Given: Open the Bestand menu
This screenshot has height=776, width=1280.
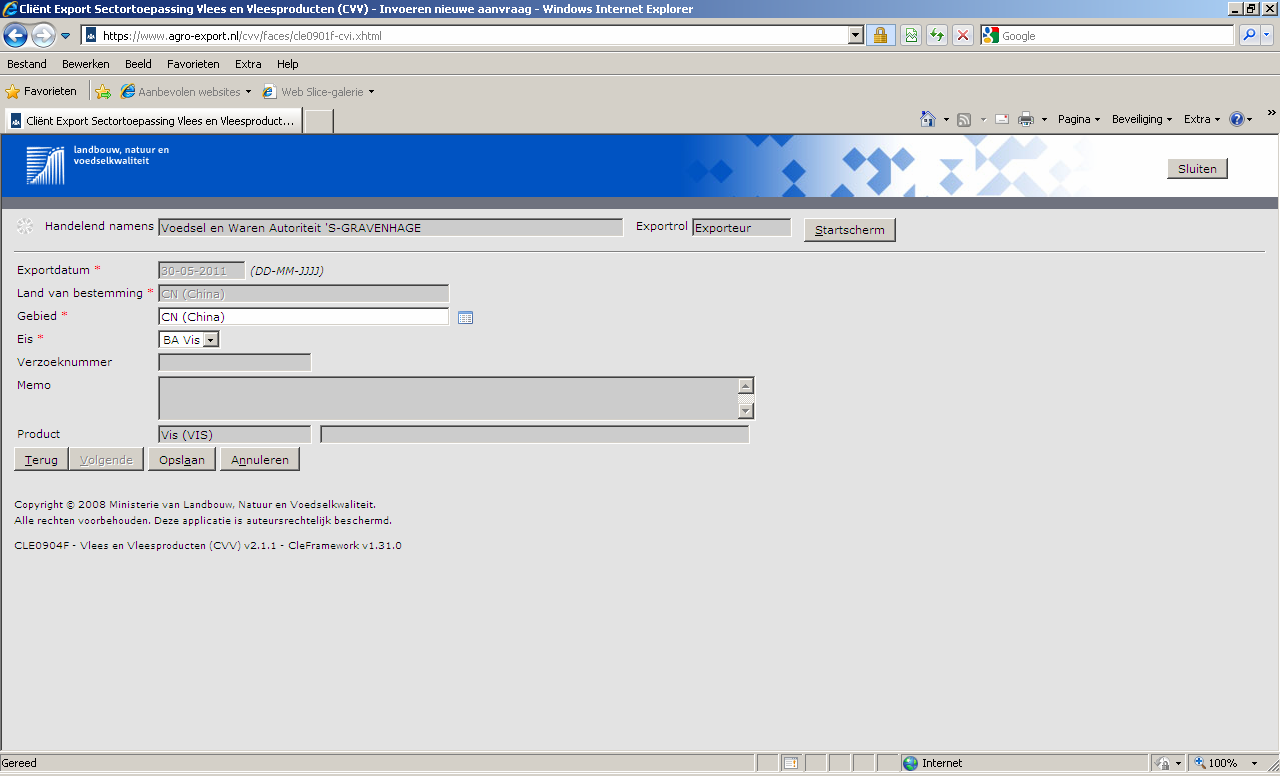Looking at the screenshot, I should (x=27, y=64).
